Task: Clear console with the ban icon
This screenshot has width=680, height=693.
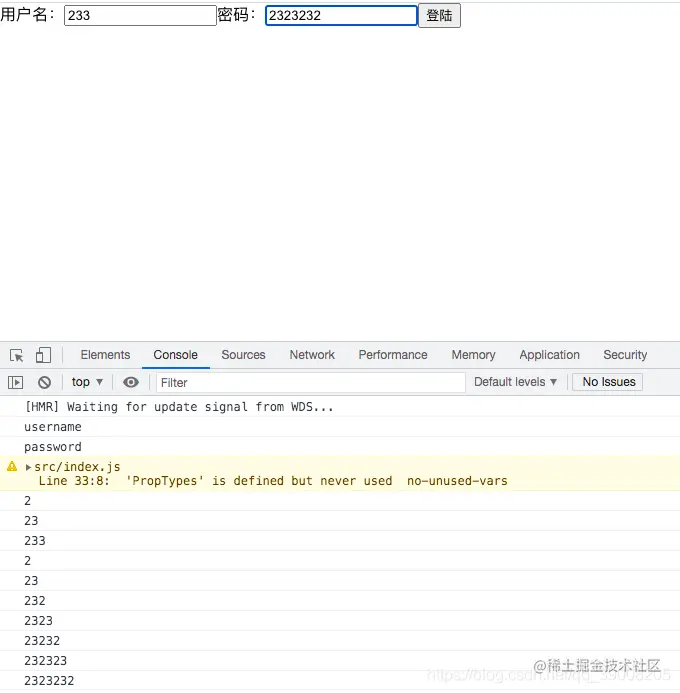Action: [x=44, y=382]
